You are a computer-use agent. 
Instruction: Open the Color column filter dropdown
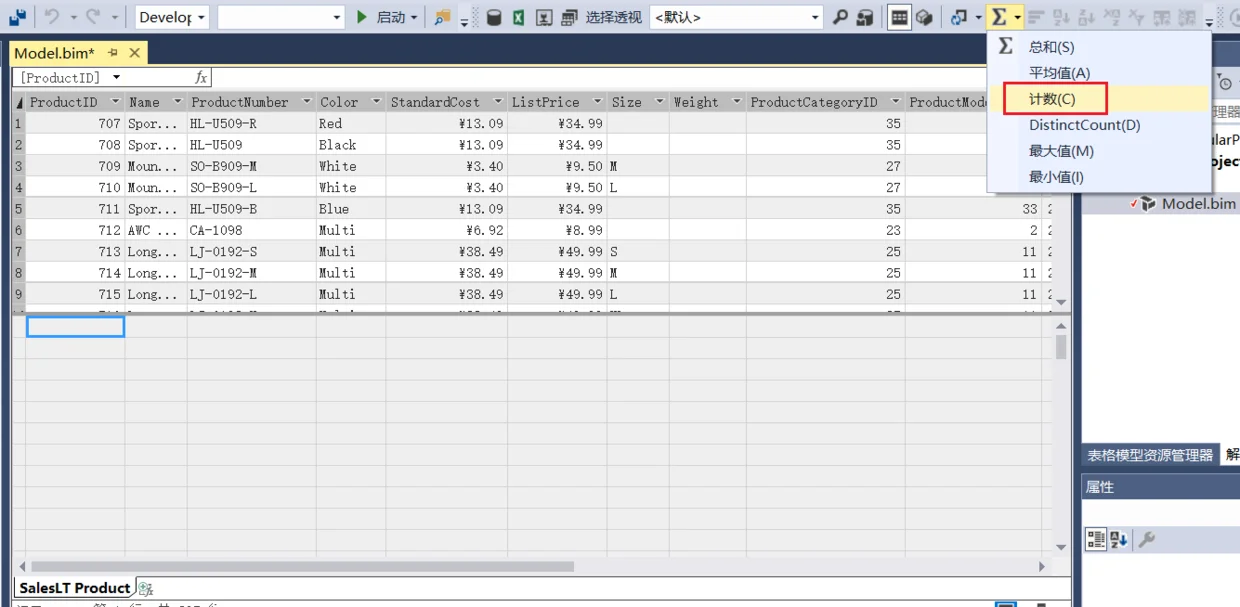377,102
